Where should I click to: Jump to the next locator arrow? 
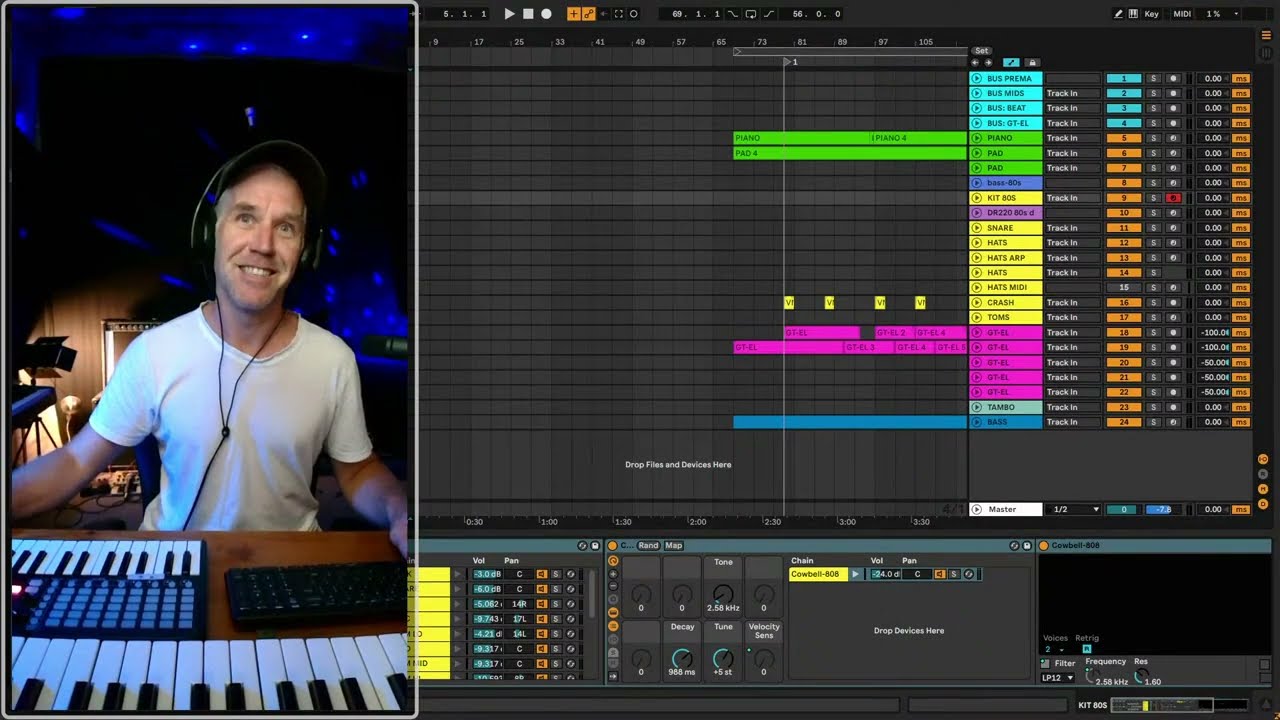[988, 63]
